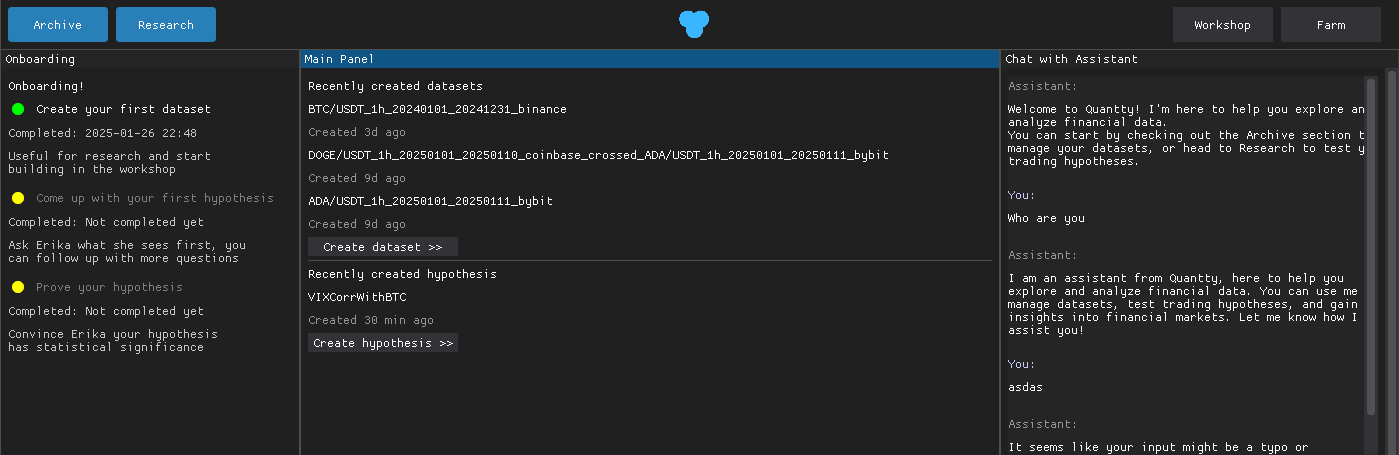Click yellow dot beside Prove your hypothesis
Viewport: 1399px width, 455px height.
(x=18, y=287)
